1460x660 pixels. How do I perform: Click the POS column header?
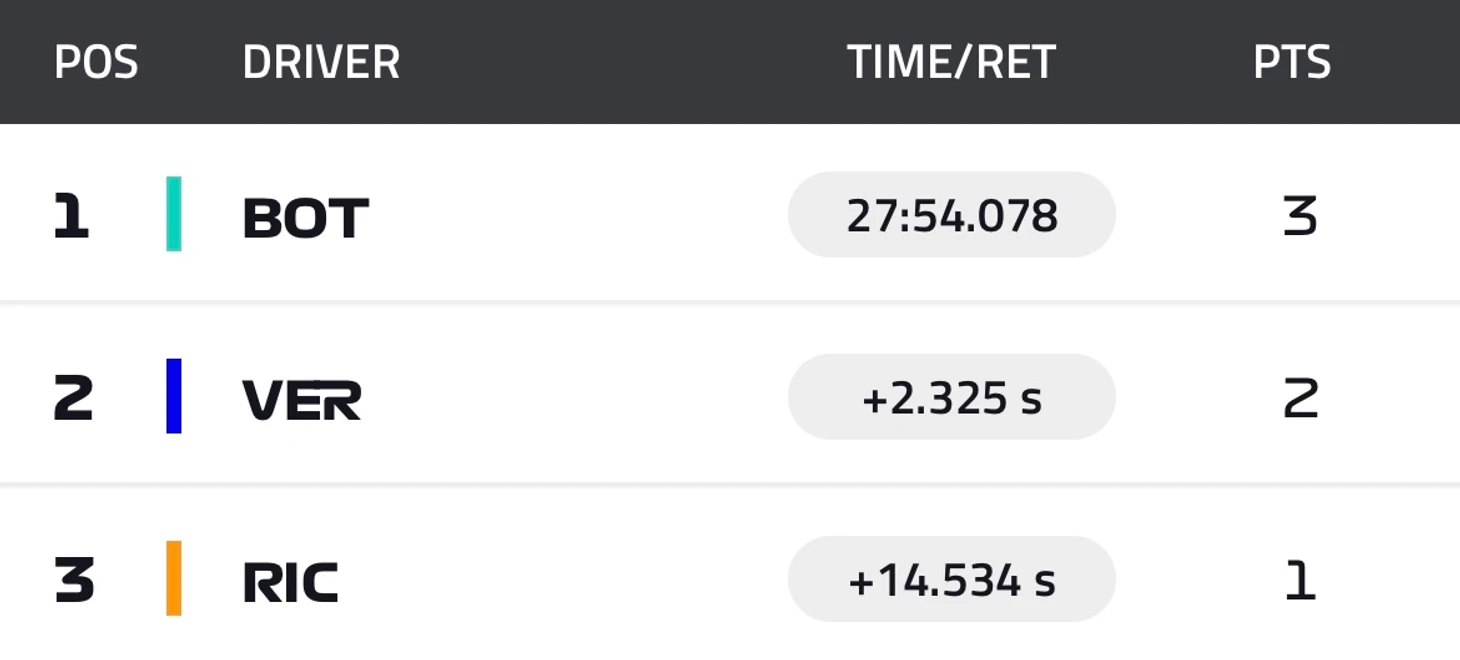96,62
